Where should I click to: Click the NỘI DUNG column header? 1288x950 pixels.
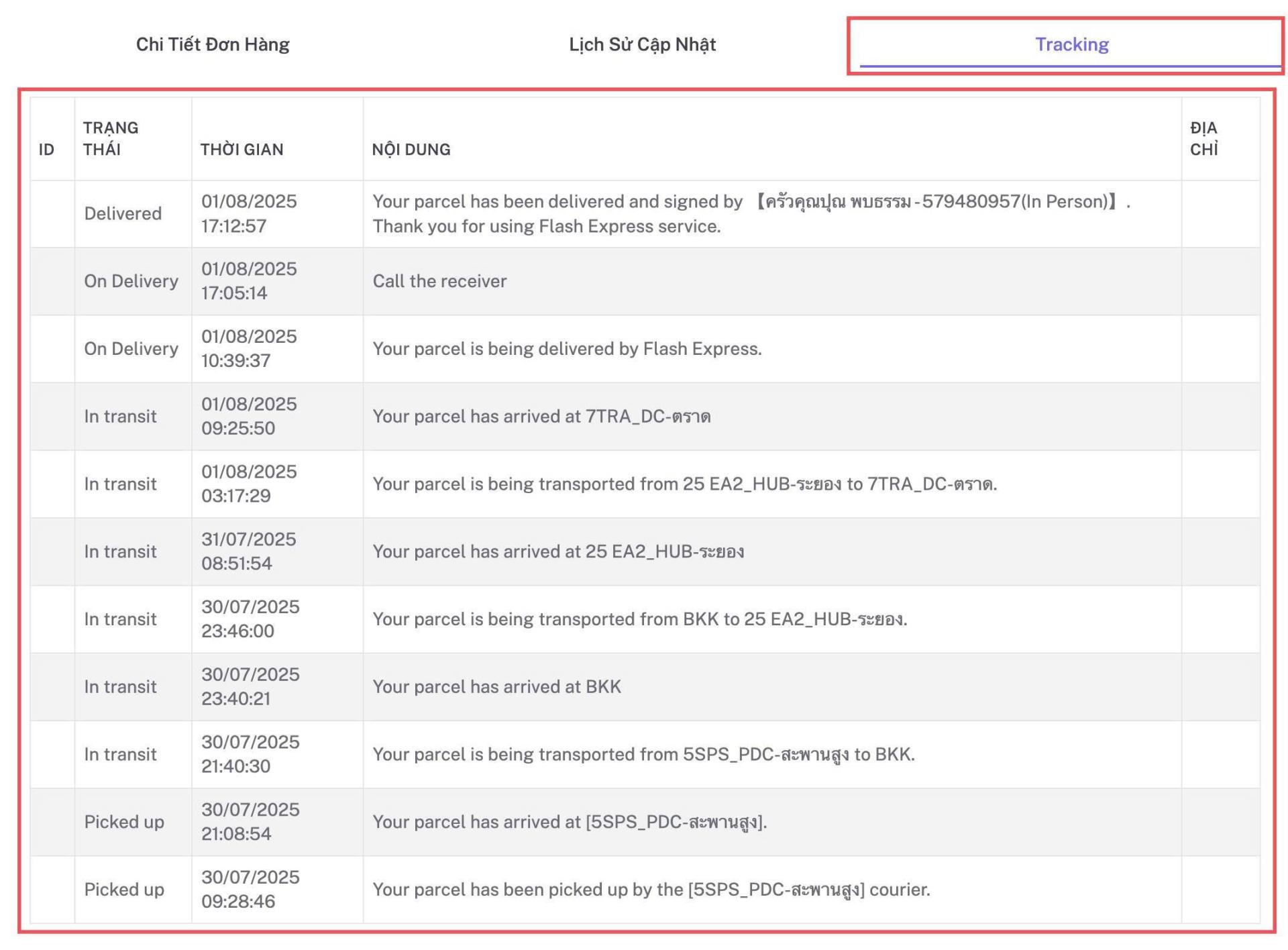411,149
